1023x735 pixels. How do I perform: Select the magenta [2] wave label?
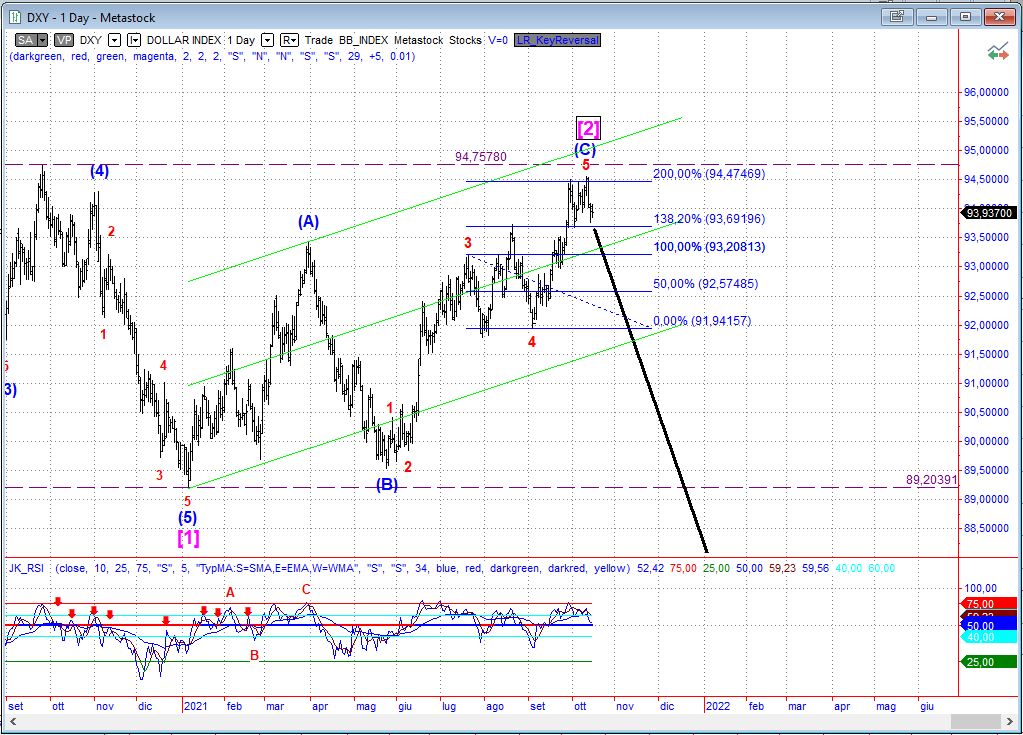(x=588, y=128)
